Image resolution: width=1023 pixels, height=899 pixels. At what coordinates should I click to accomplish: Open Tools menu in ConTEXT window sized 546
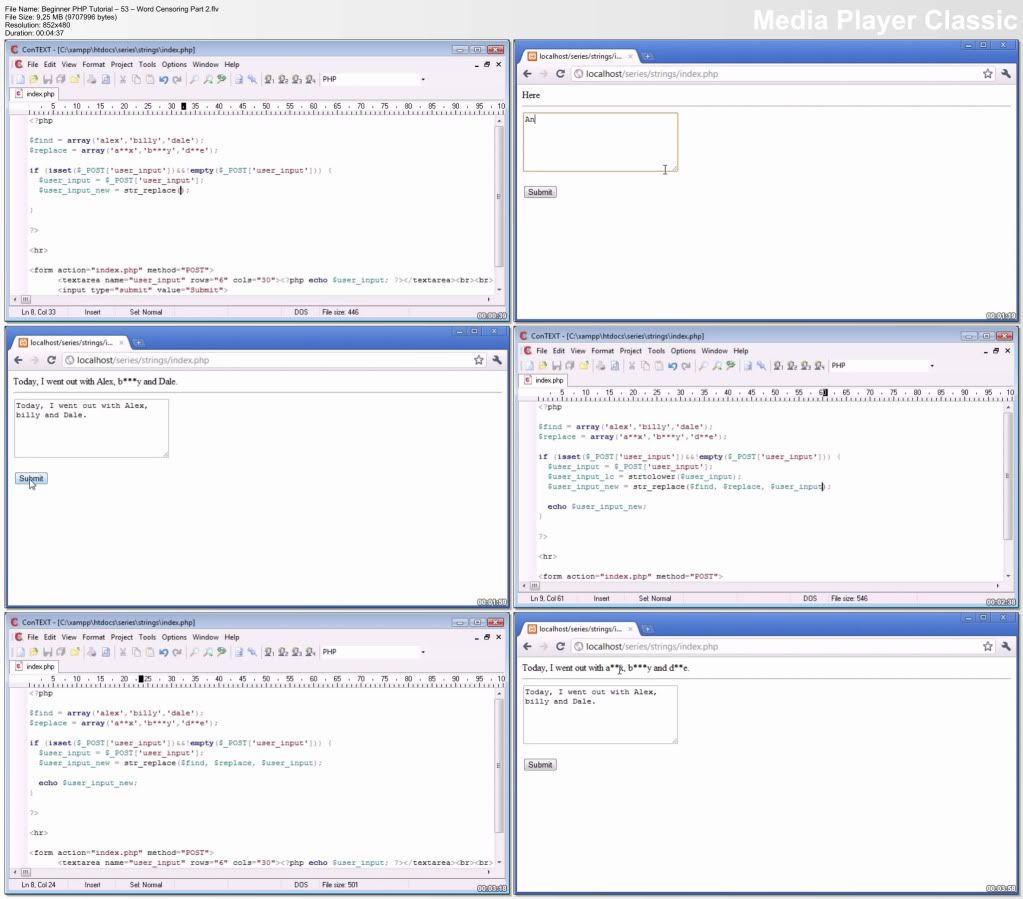click(x=656, y=351)
